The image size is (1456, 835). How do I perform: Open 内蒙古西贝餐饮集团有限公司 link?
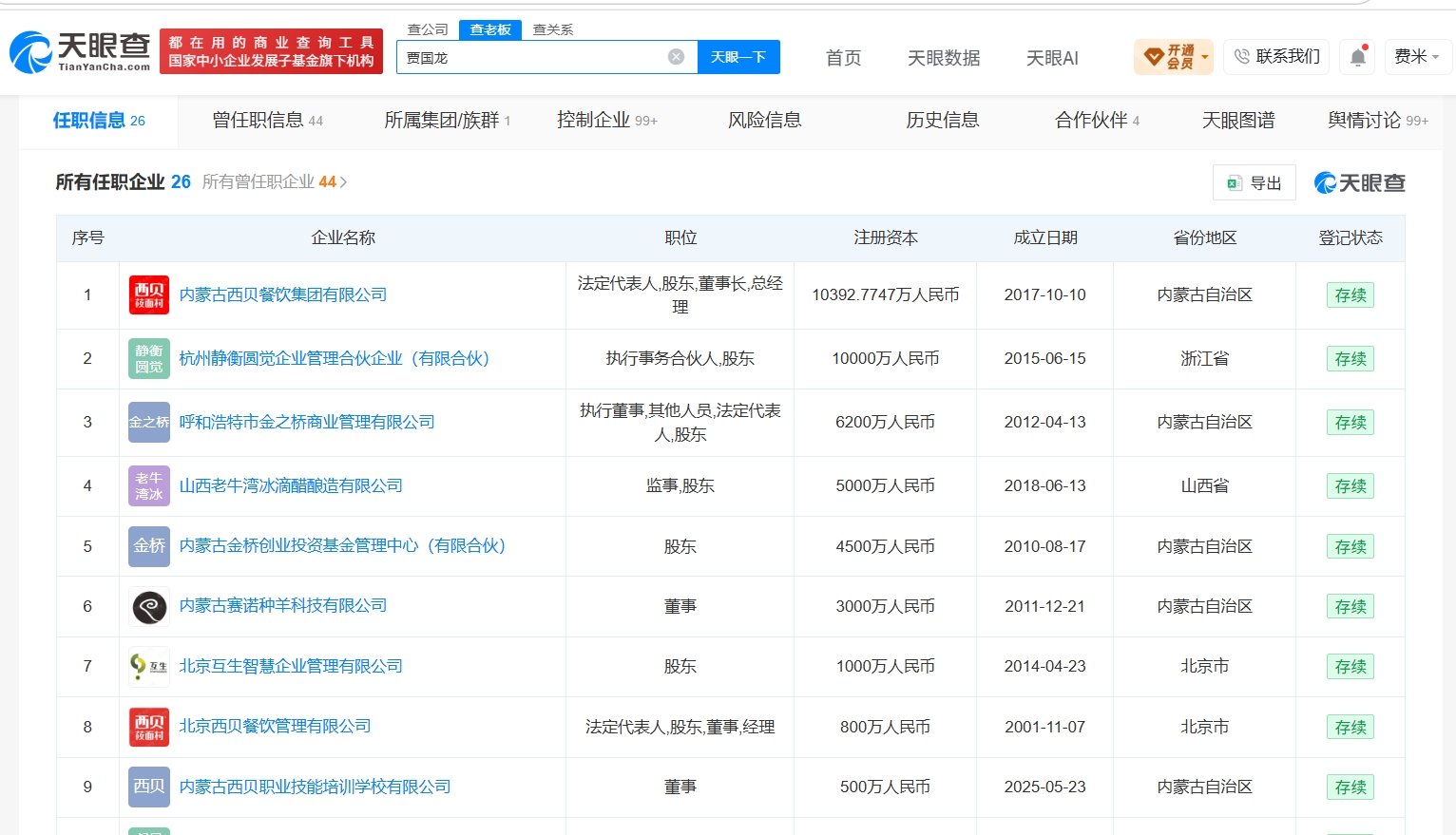tap(283, 294)
